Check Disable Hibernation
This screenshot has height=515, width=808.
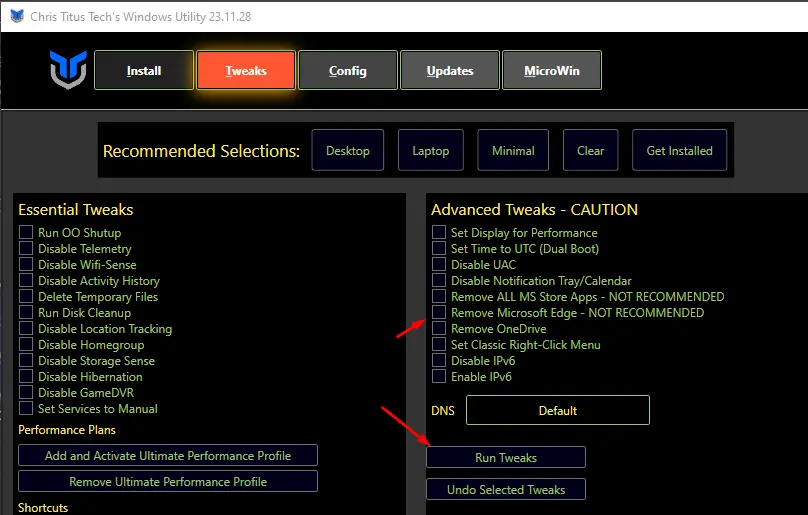[x=26, y=376]
